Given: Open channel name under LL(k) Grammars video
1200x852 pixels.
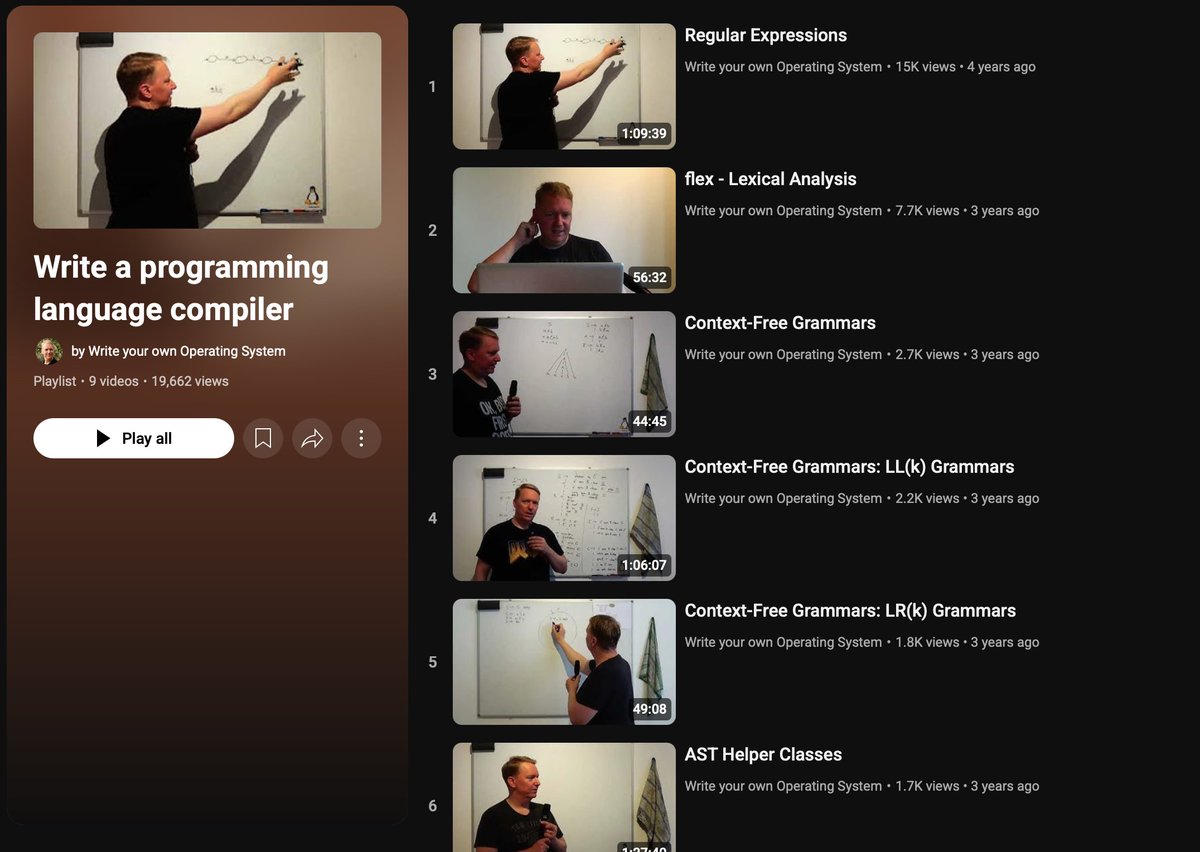Looking at the screenshot, I should (x=783, y=499).
